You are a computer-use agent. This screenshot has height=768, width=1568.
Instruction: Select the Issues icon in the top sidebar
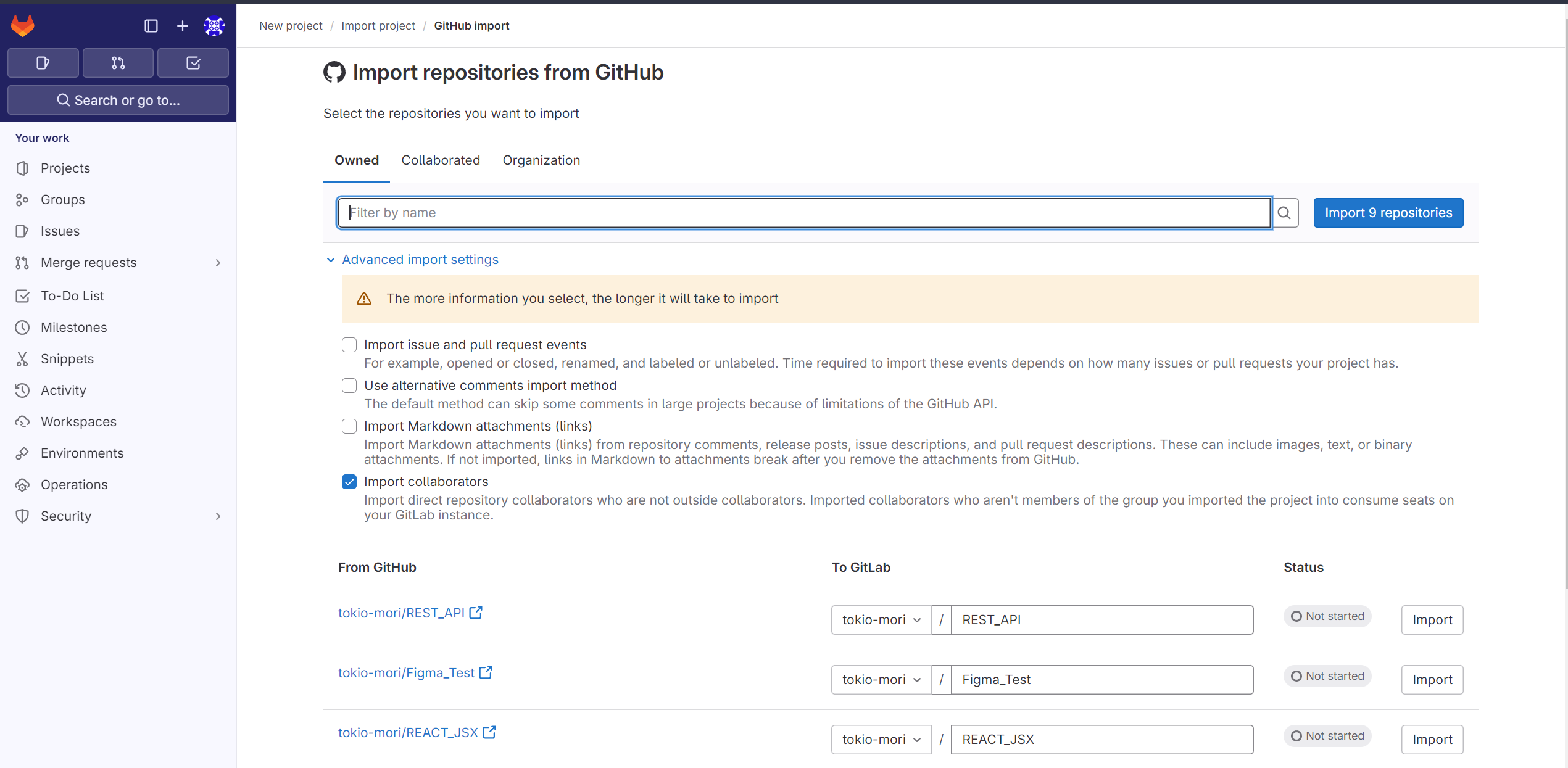pos(43,62)
